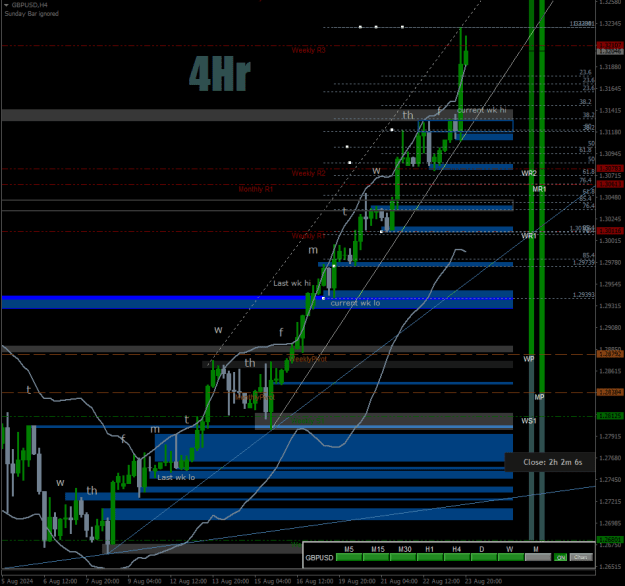Click the 12 Aug 12:00 time label
Viewport: 625px width, 586px height.
[x=189, y=581]
